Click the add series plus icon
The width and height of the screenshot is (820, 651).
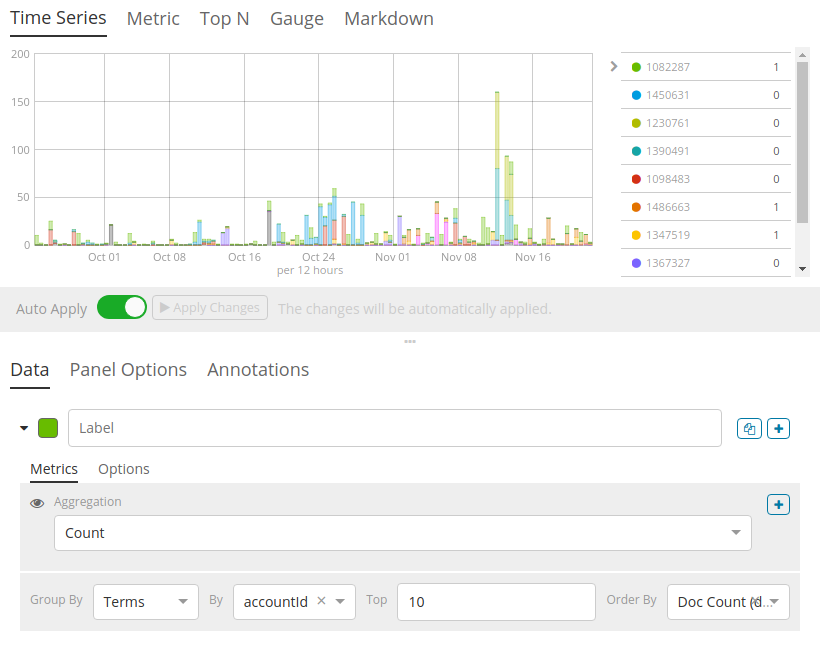(x=779, y=428)
